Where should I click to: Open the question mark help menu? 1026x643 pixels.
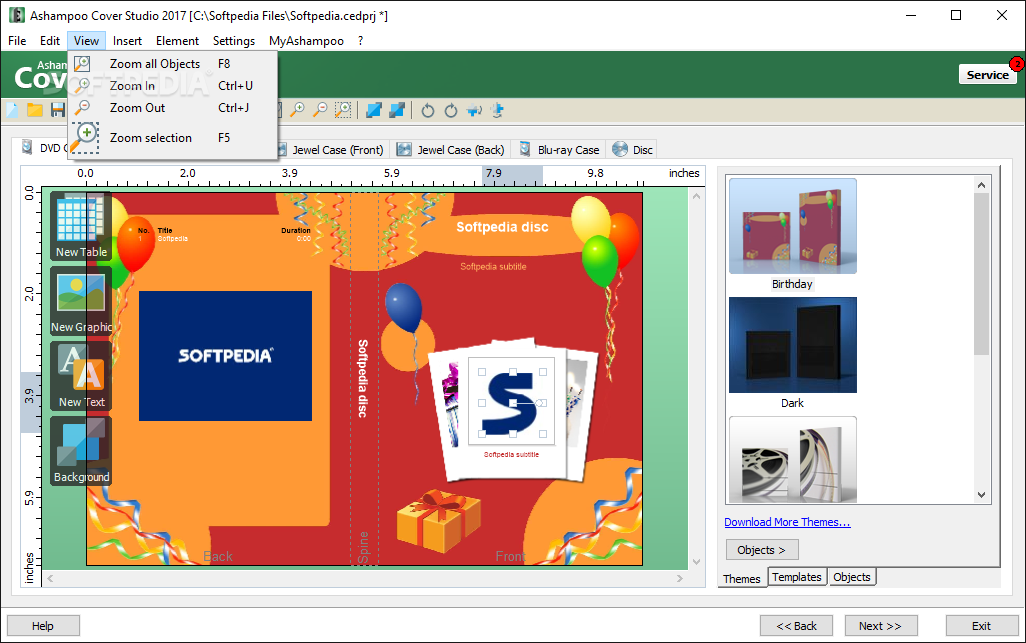pos(361,41)
